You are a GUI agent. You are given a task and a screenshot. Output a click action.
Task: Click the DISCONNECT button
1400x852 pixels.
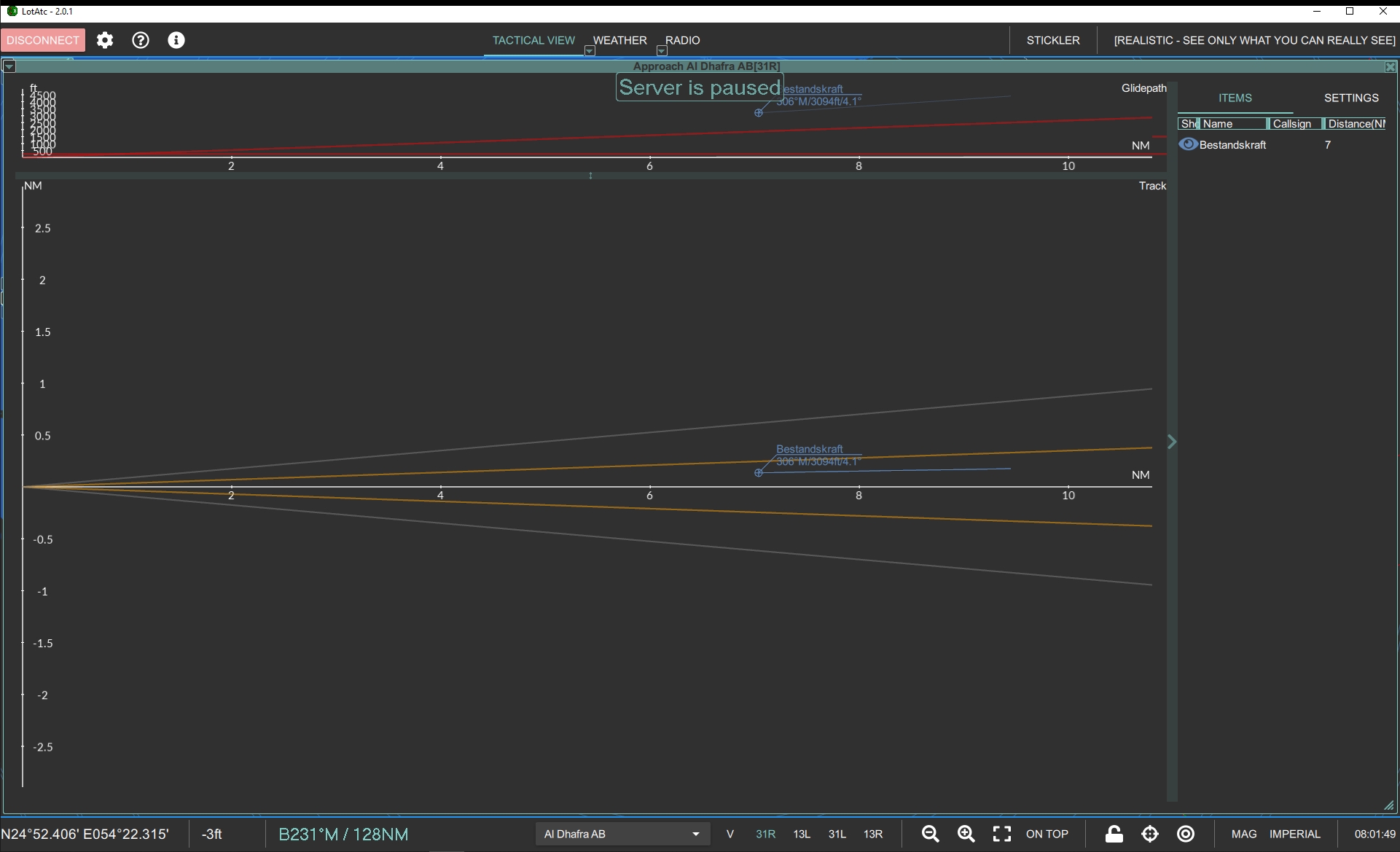point(43,40)
